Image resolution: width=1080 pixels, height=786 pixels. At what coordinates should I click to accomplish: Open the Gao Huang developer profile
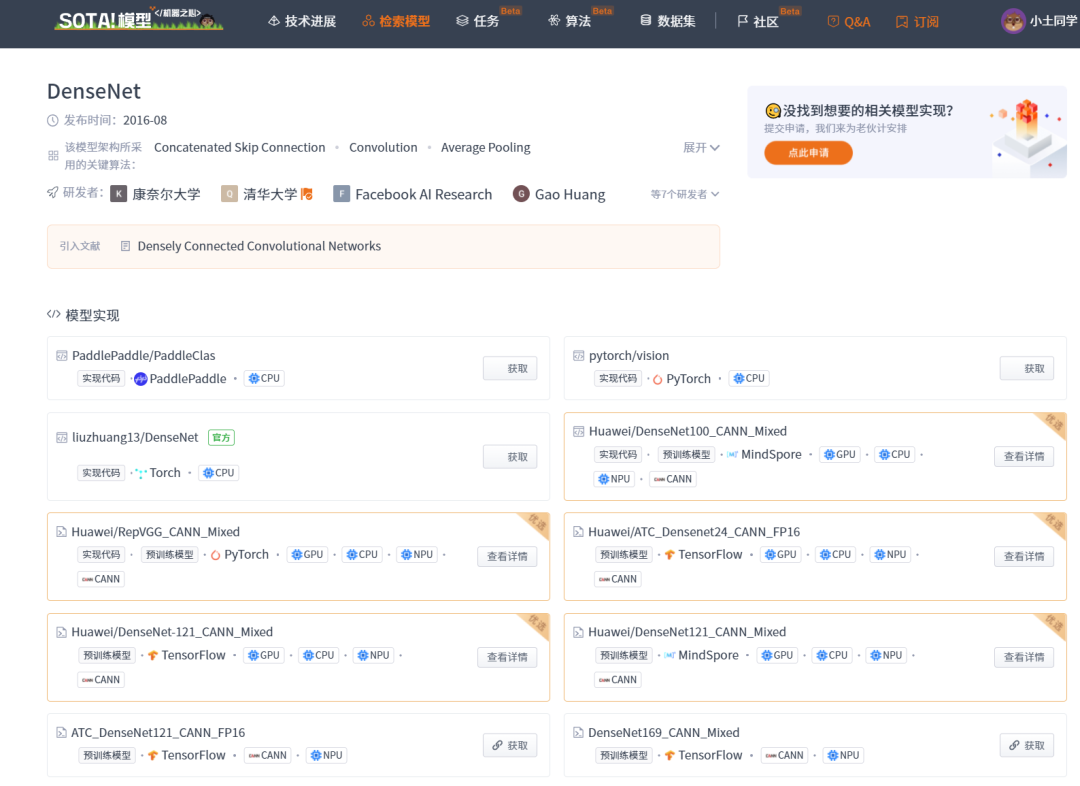570,194
